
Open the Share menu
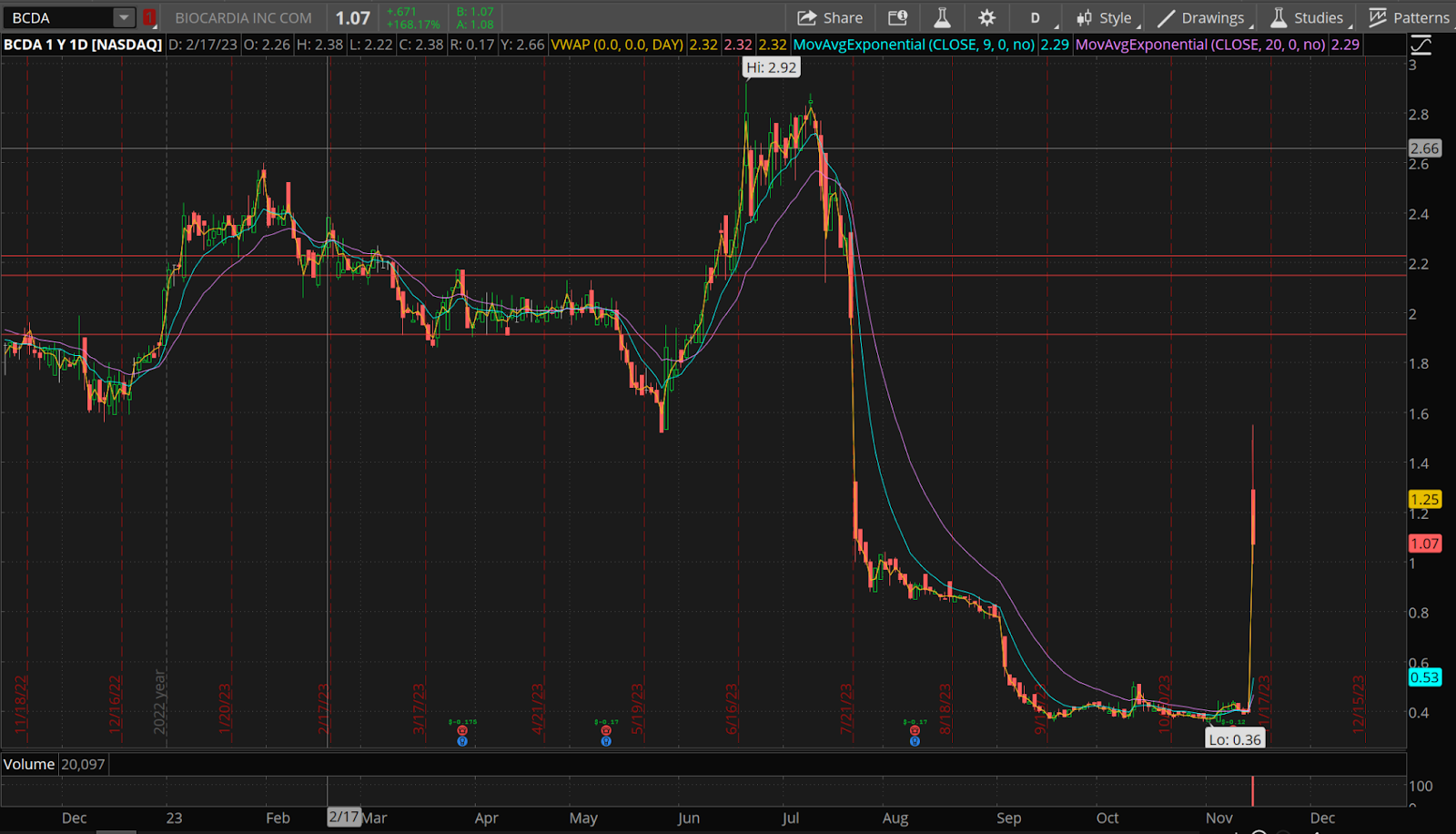coord(829,17)
